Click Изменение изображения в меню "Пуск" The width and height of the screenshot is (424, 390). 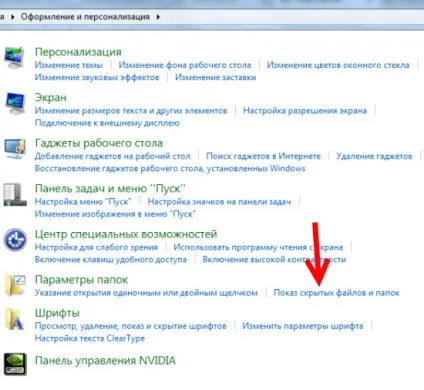(115, 214)
